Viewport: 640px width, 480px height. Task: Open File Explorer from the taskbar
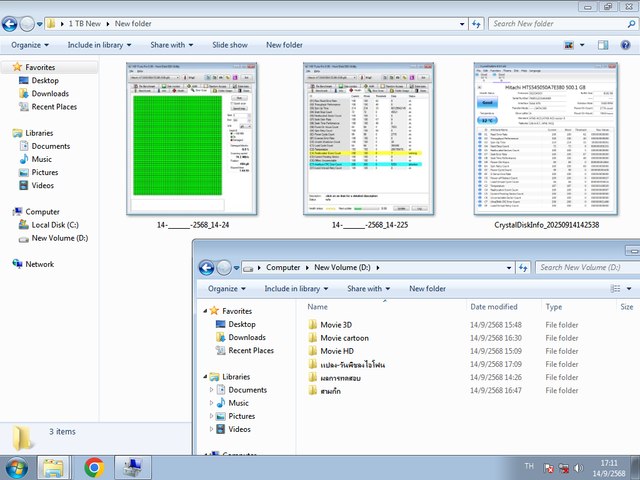click(x=53, y=467)
